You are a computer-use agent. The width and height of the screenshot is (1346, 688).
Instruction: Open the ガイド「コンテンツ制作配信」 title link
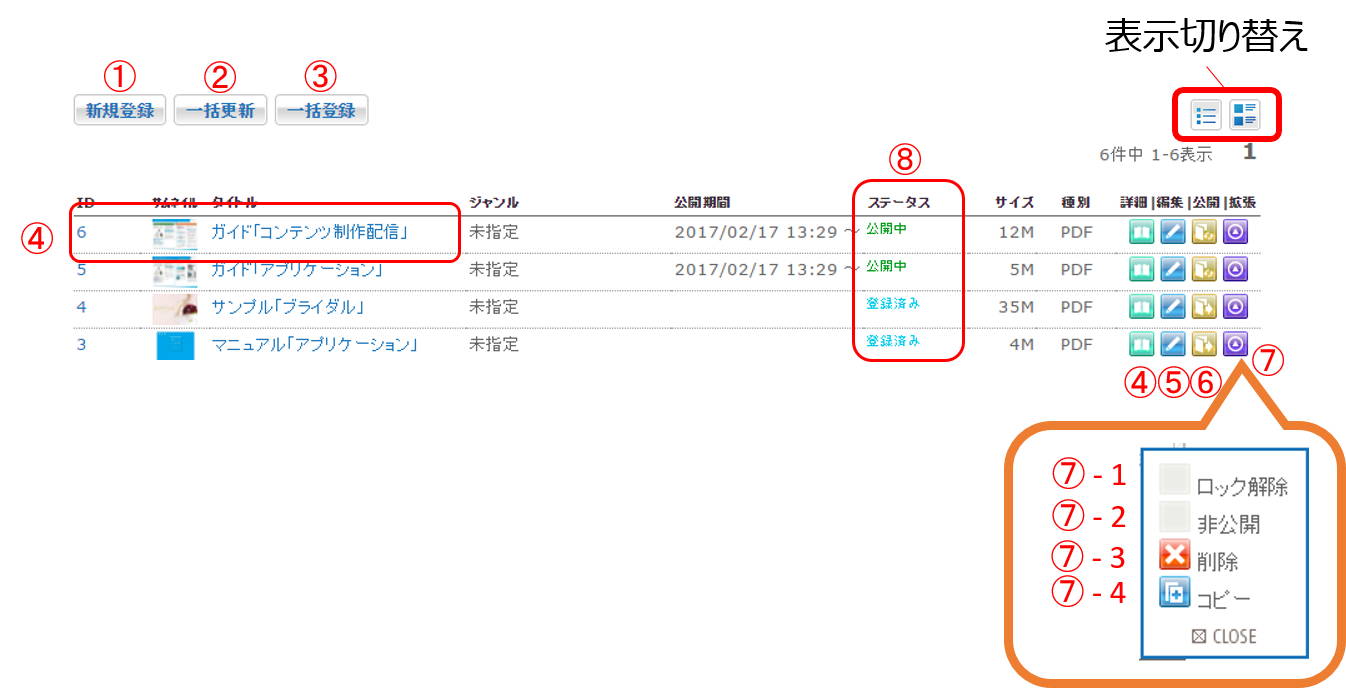coord(308,233)
